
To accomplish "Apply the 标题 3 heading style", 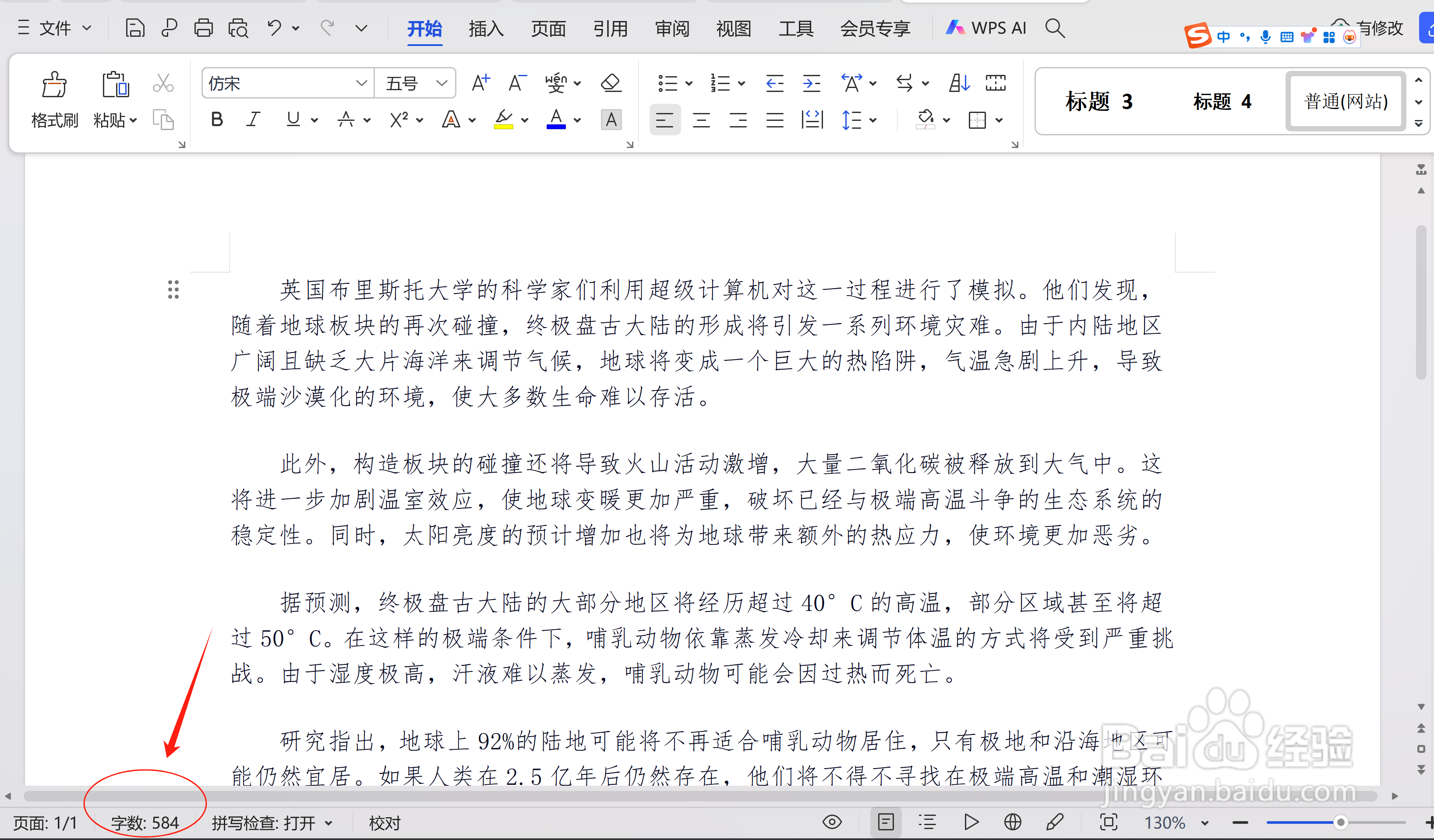I will click(1098, 102).
